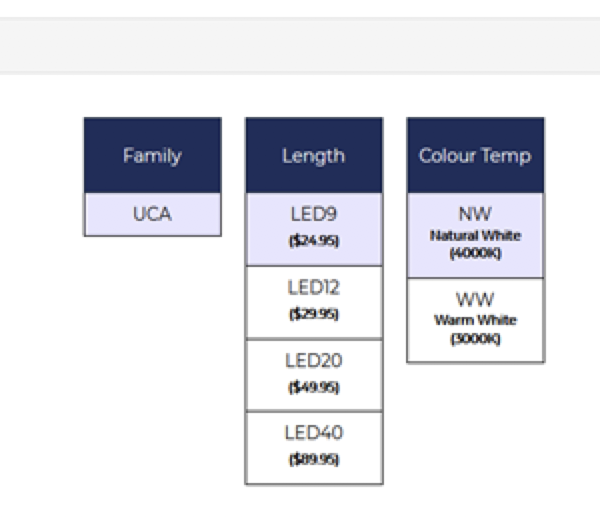
Task: Click the Natural White label
Action: [475, 236]
